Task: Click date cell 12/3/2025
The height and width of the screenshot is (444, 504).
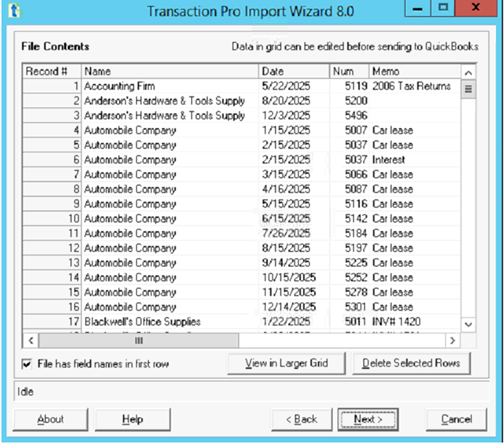Action: (294, 116)
